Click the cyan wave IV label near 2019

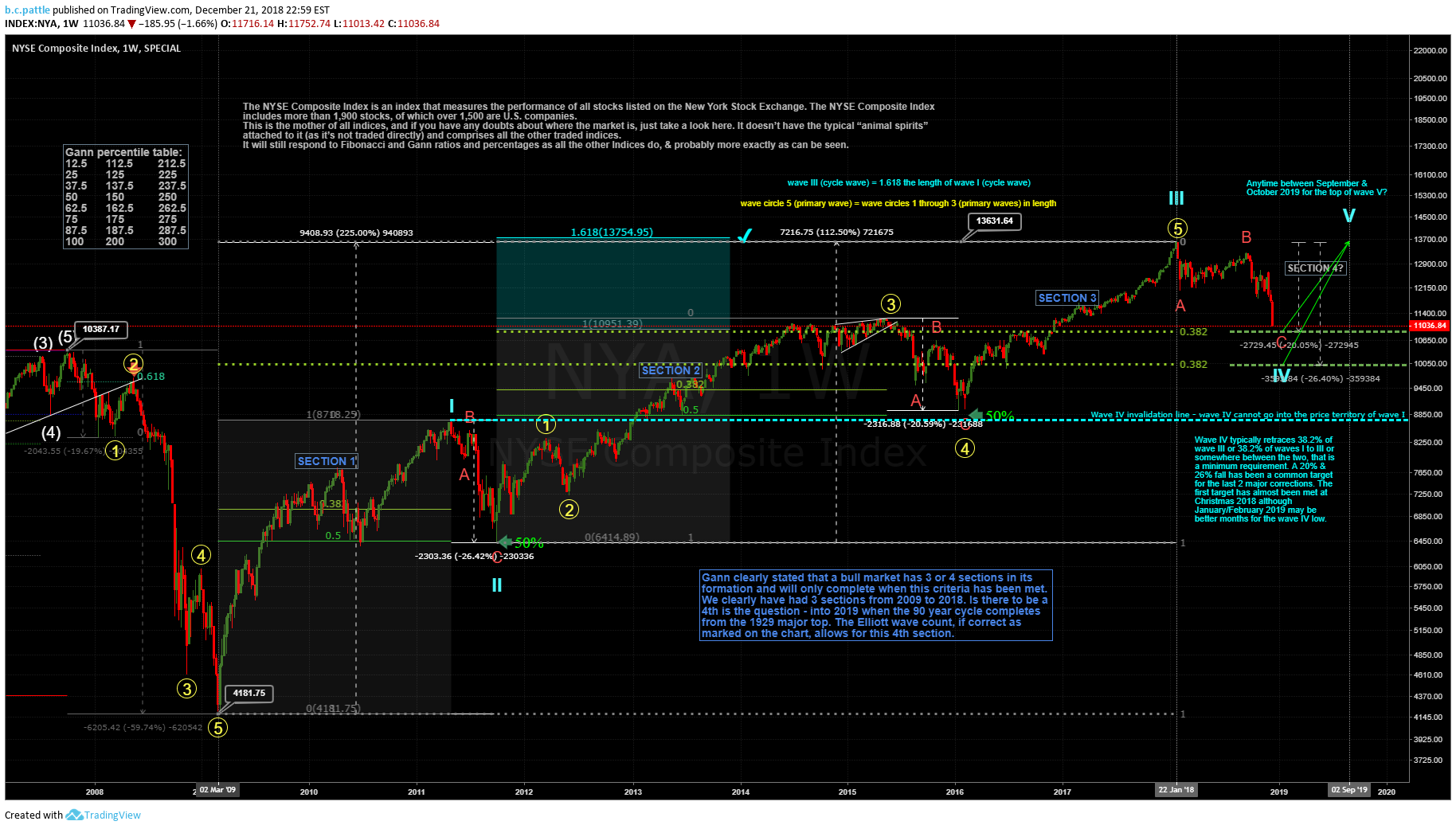coord(1282,376)
